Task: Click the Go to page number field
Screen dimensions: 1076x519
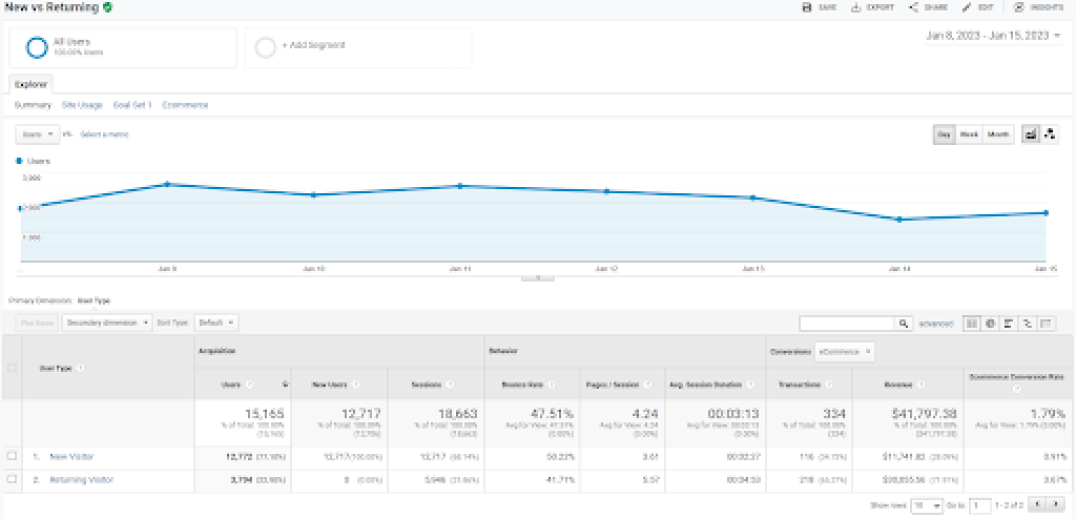Action: [x=980, y=506]
